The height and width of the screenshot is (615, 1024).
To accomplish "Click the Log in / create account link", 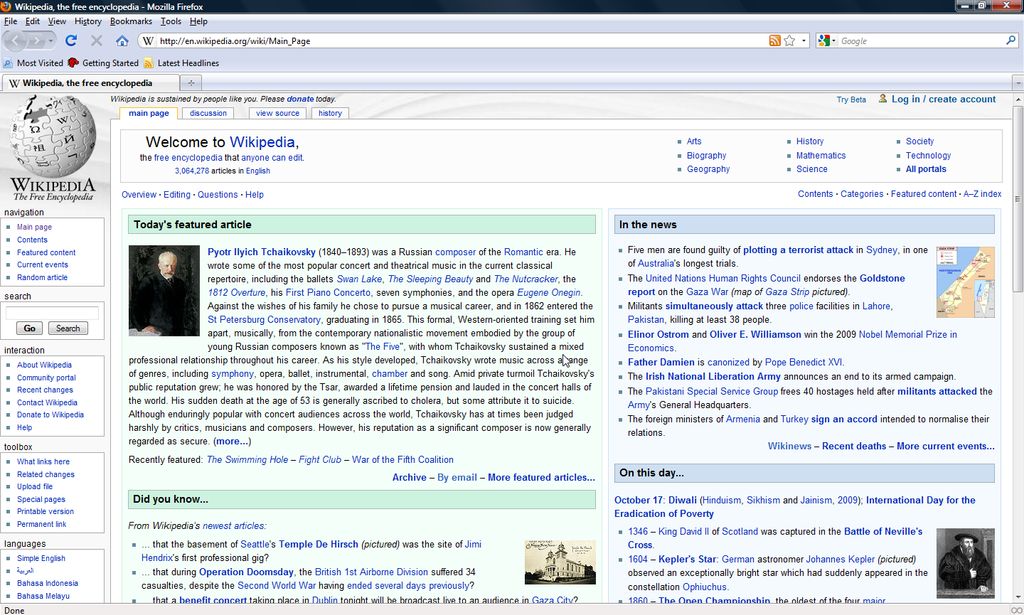I will coord(944,99).
